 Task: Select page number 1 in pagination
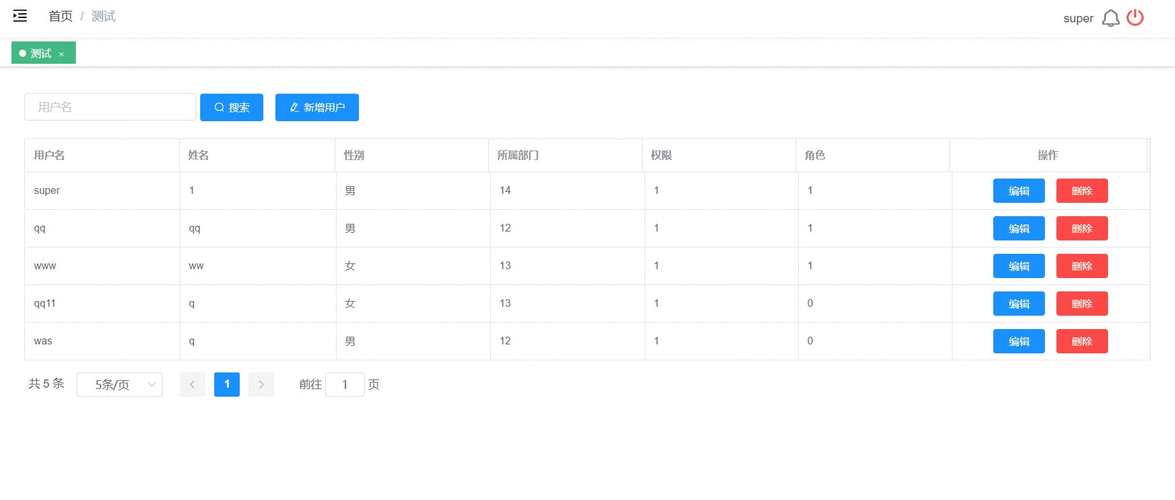(227, 384)
